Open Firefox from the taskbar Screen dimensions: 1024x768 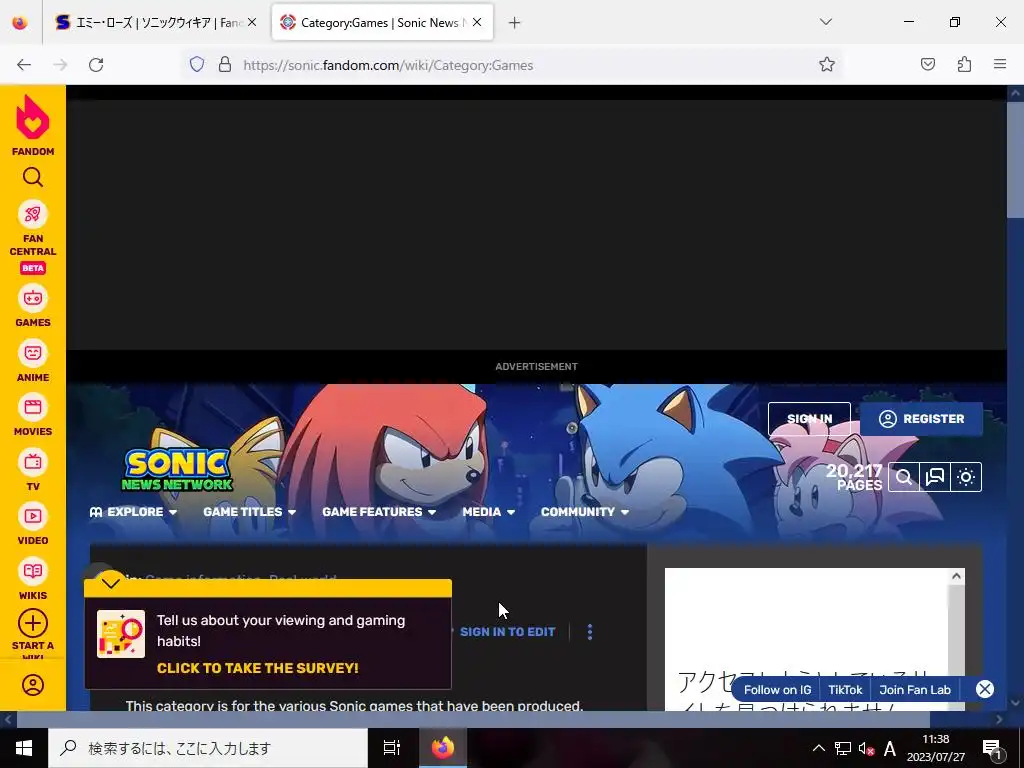click(x=443, y=748)
